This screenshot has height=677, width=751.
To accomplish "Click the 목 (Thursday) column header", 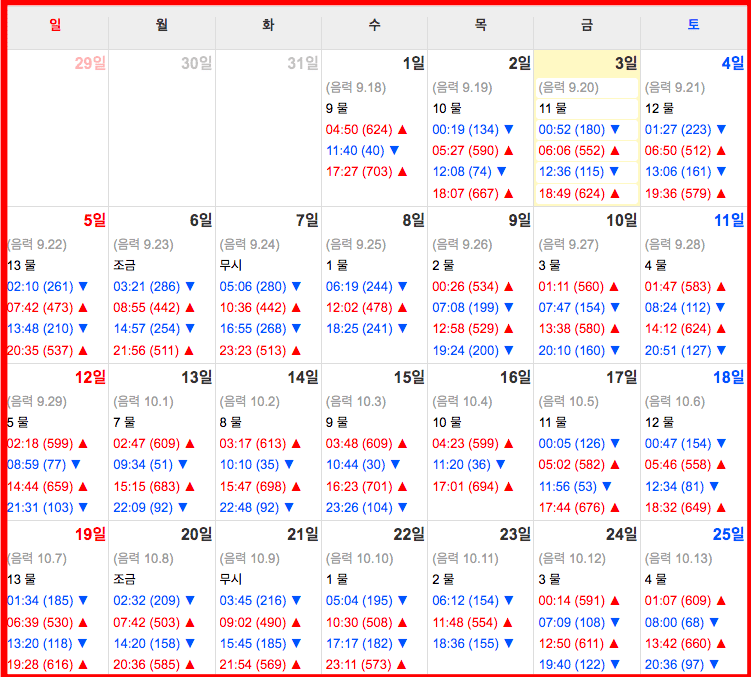I will point(481,24).
